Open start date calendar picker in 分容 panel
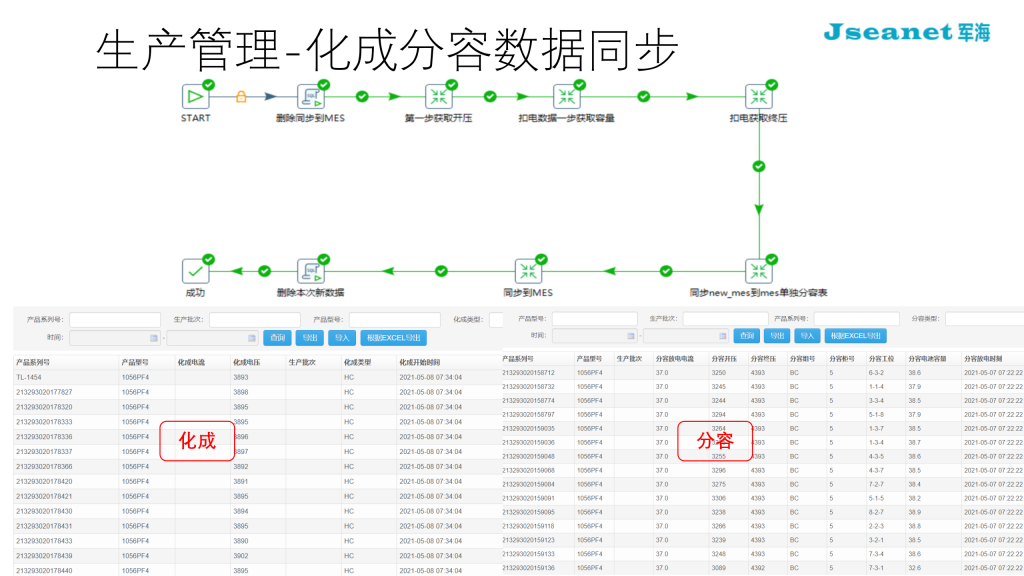The width and height of the screenshot is (1024, 576). pos(628,336)
